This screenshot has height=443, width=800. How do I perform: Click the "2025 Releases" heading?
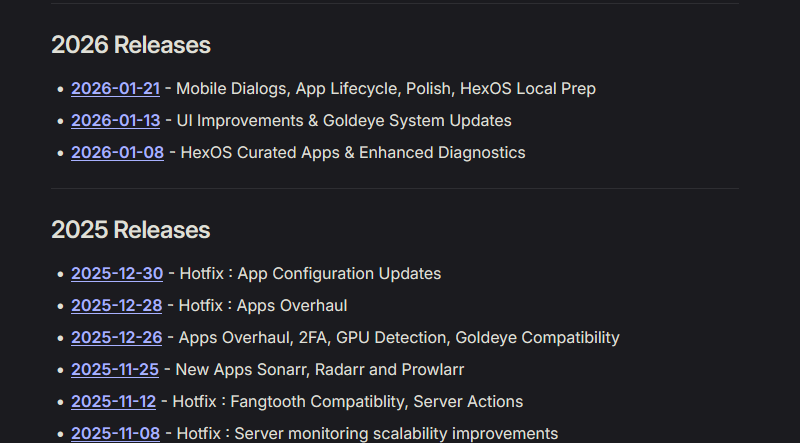131,230
